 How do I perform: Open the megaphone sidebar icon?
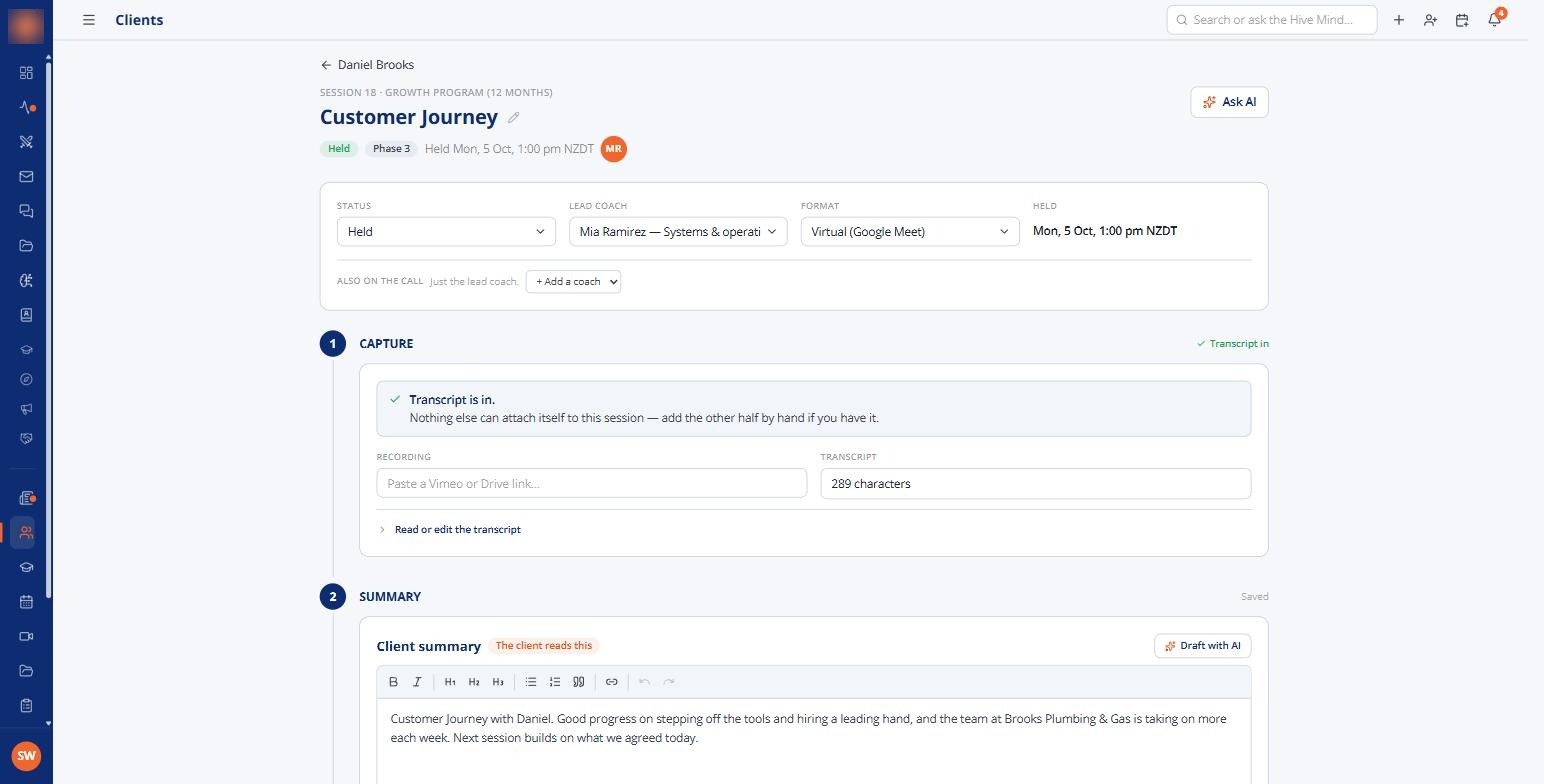click(x=26, y=409)
